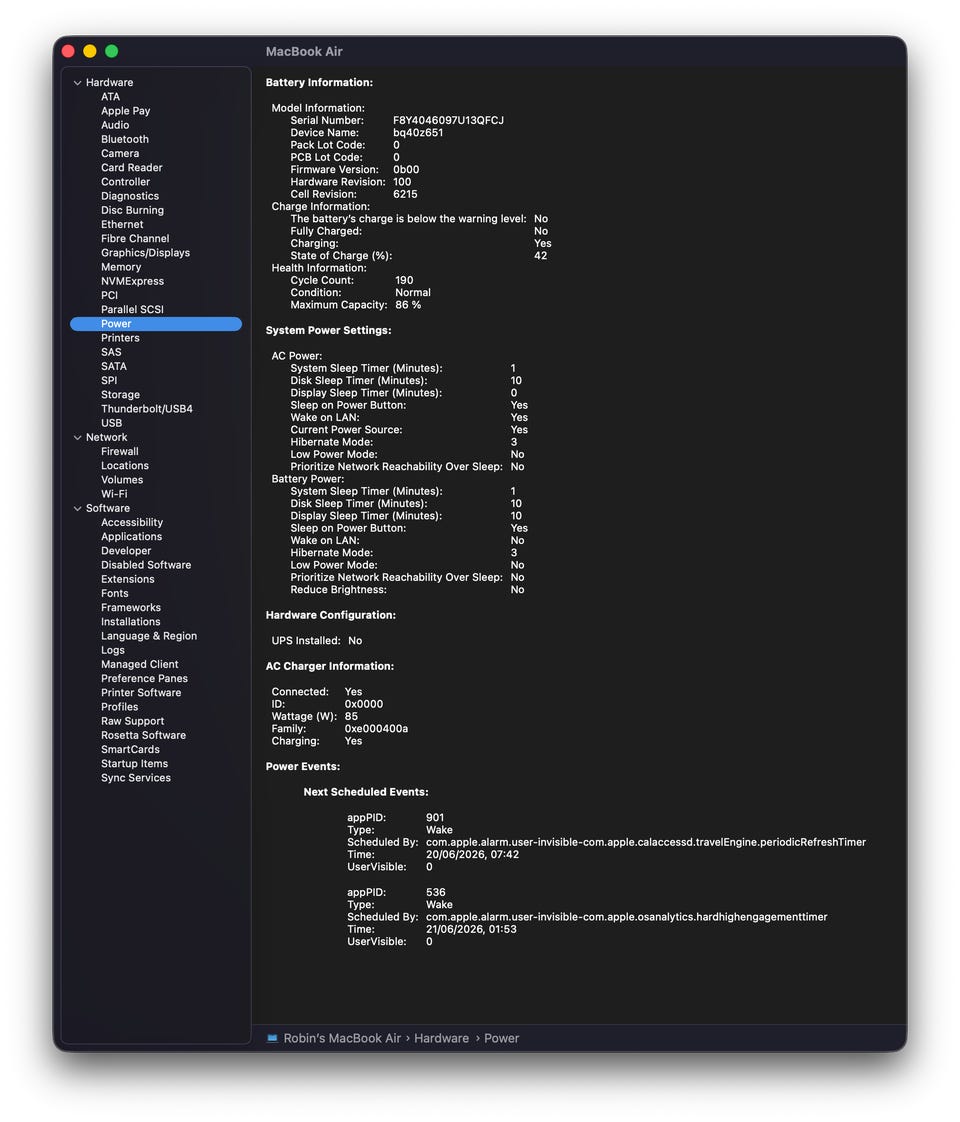The width and height of the screenshot is (960, 1122).
Task: Select Parallel SCSI item
Action: point(132,310)
